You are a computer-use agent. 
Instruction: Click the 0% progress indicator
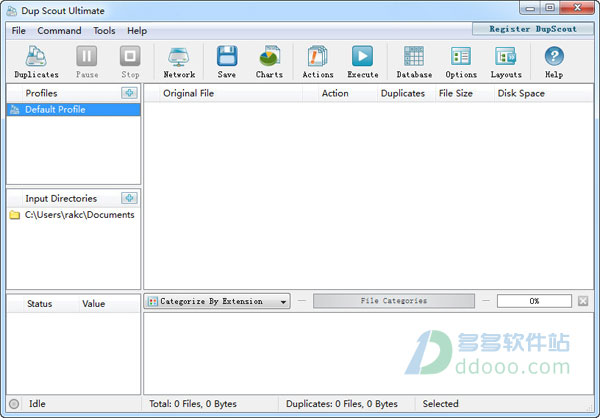coord(534,301)
